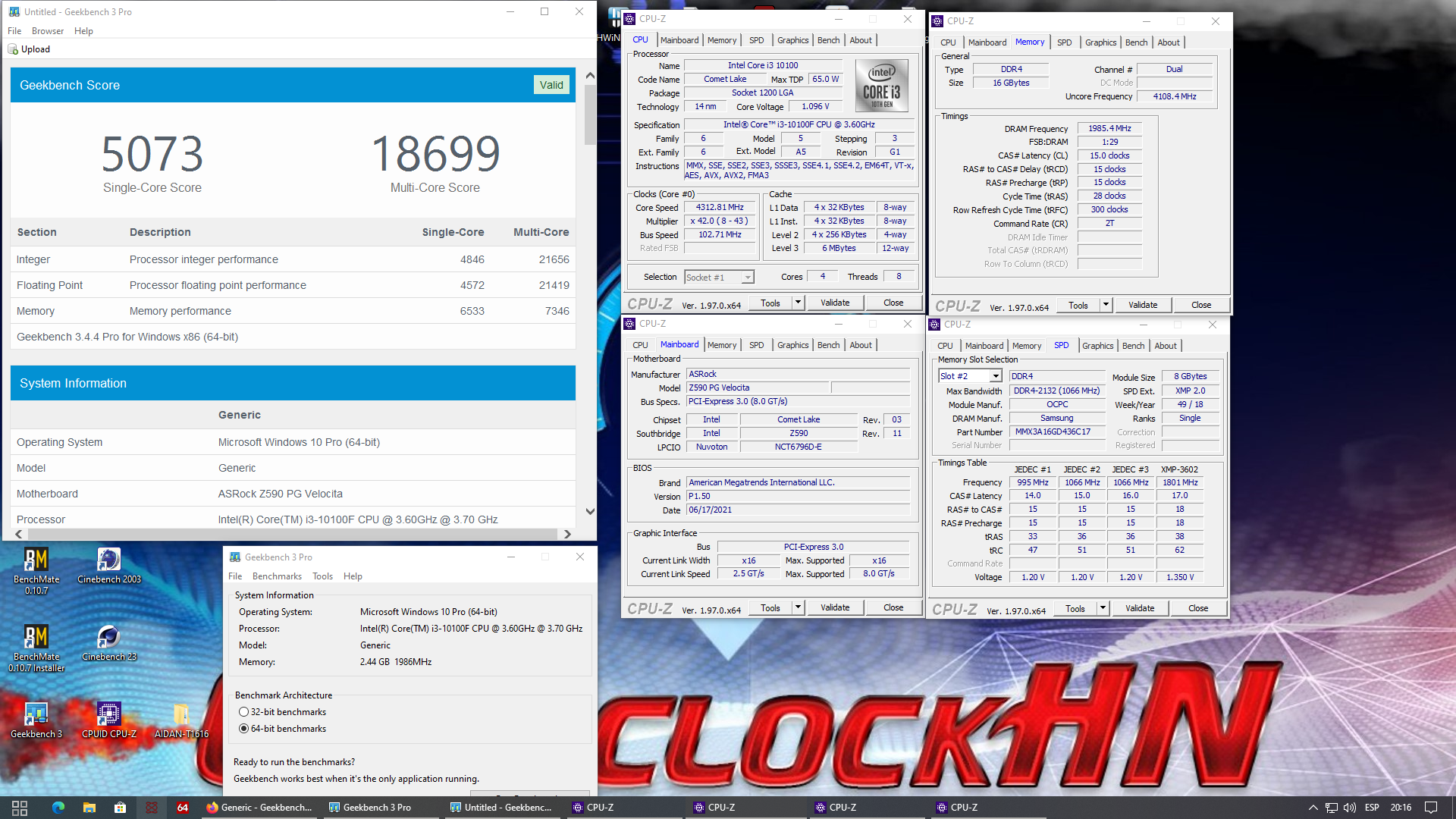
Task: Open BenchMate 0.10.7 desktop shortcut
Action: pos(36,570)
